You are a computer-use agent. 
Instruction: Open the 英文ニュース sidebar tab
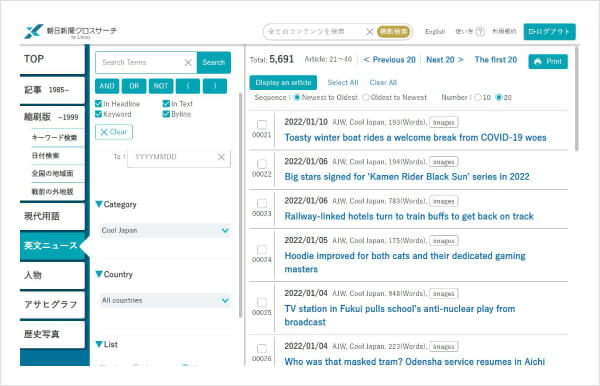52,246
